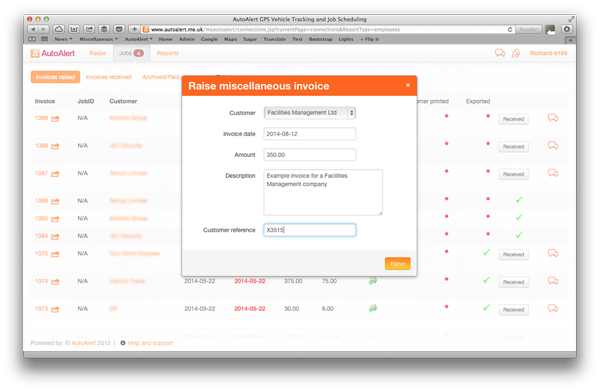The image size is (600, 391).
Task: Open export icon beside invoice 1089
Action: [x=55, y=119]
